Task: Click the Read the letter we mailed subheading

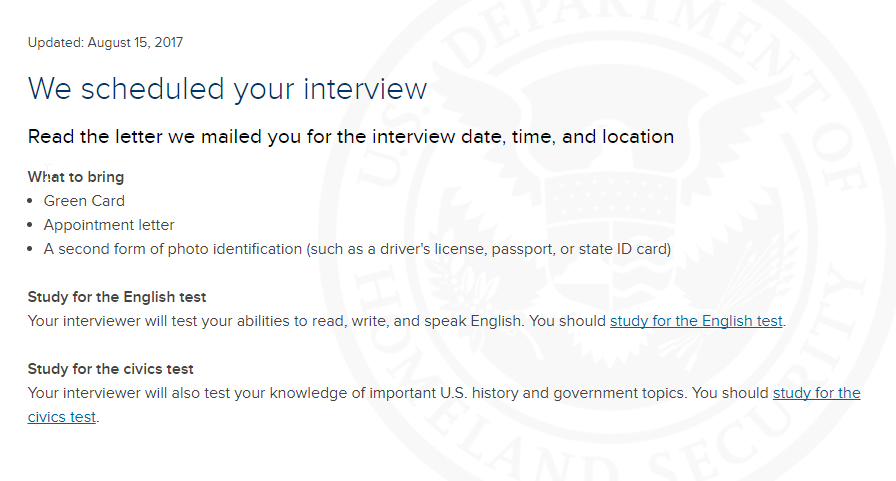Action: pyautogui.click(x=351, y=137)
